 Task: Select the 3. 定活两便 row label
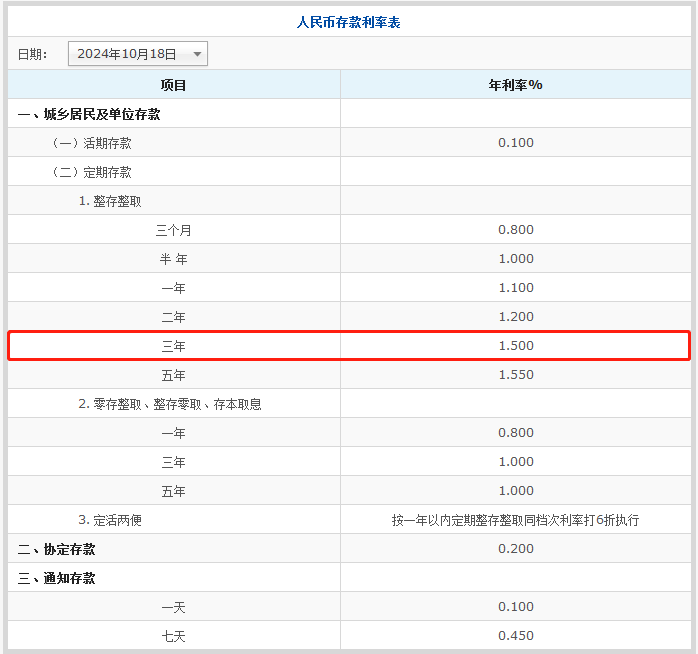point(110,520)
